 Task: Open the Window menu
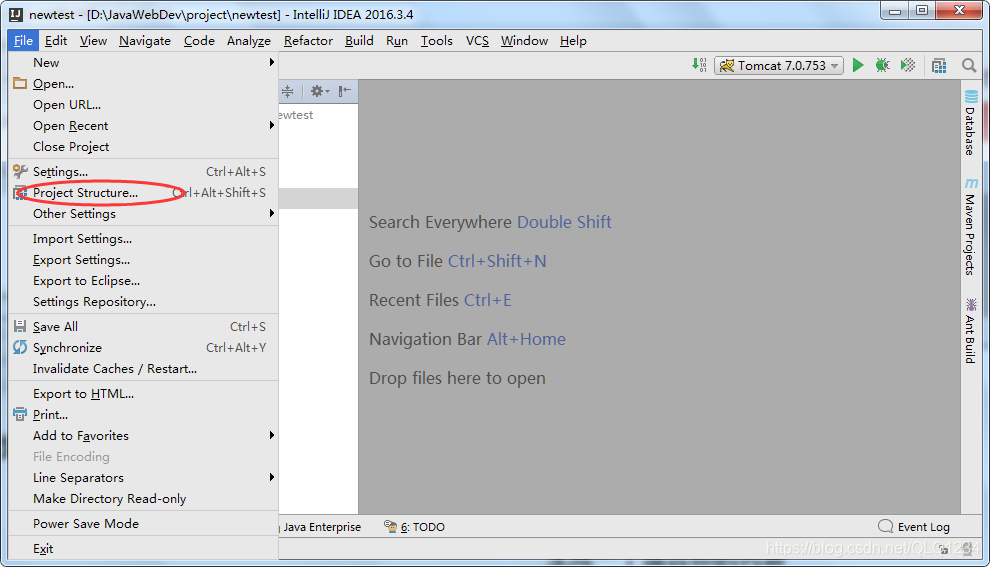524,41
